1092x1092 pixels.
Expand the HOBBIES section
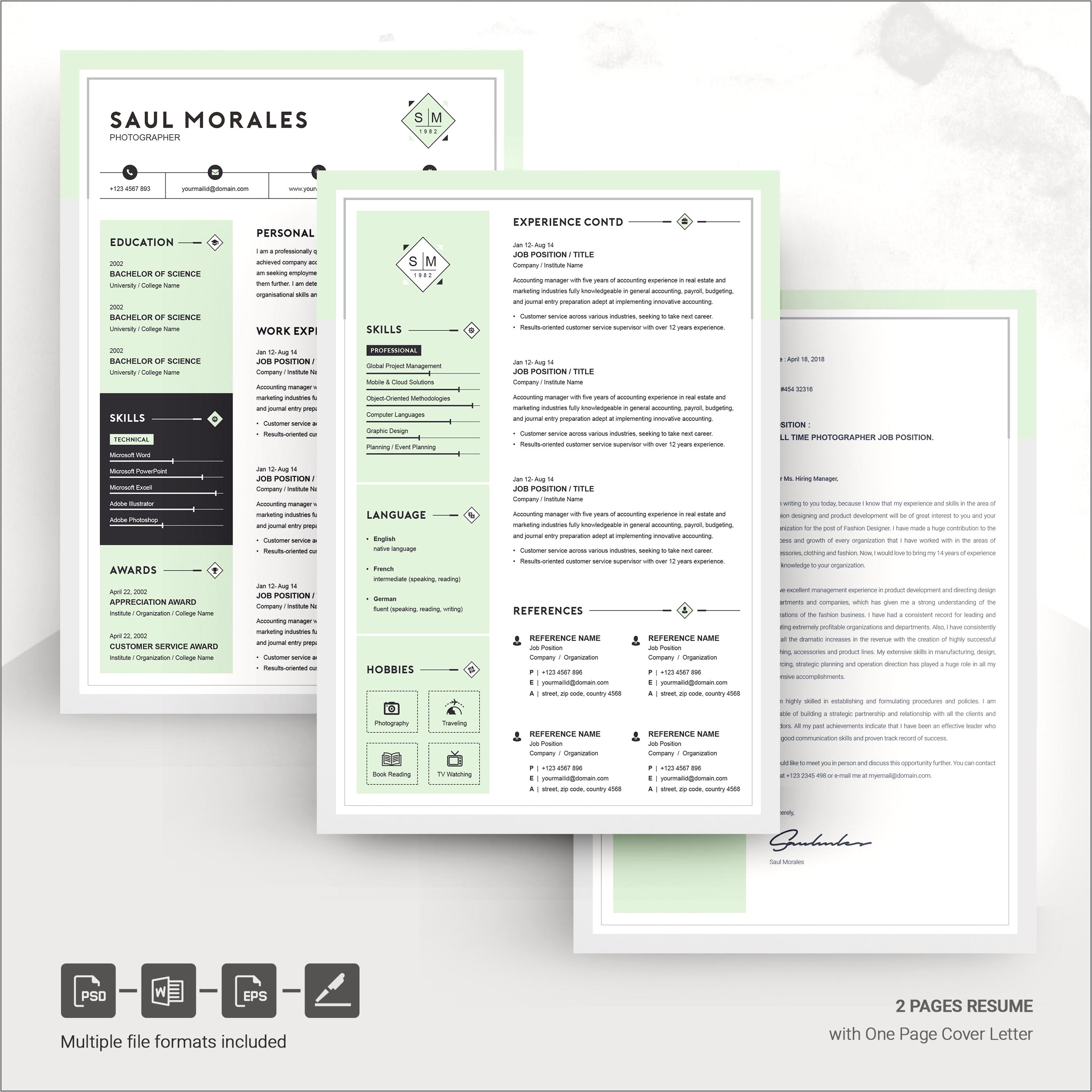click(391, 664)
